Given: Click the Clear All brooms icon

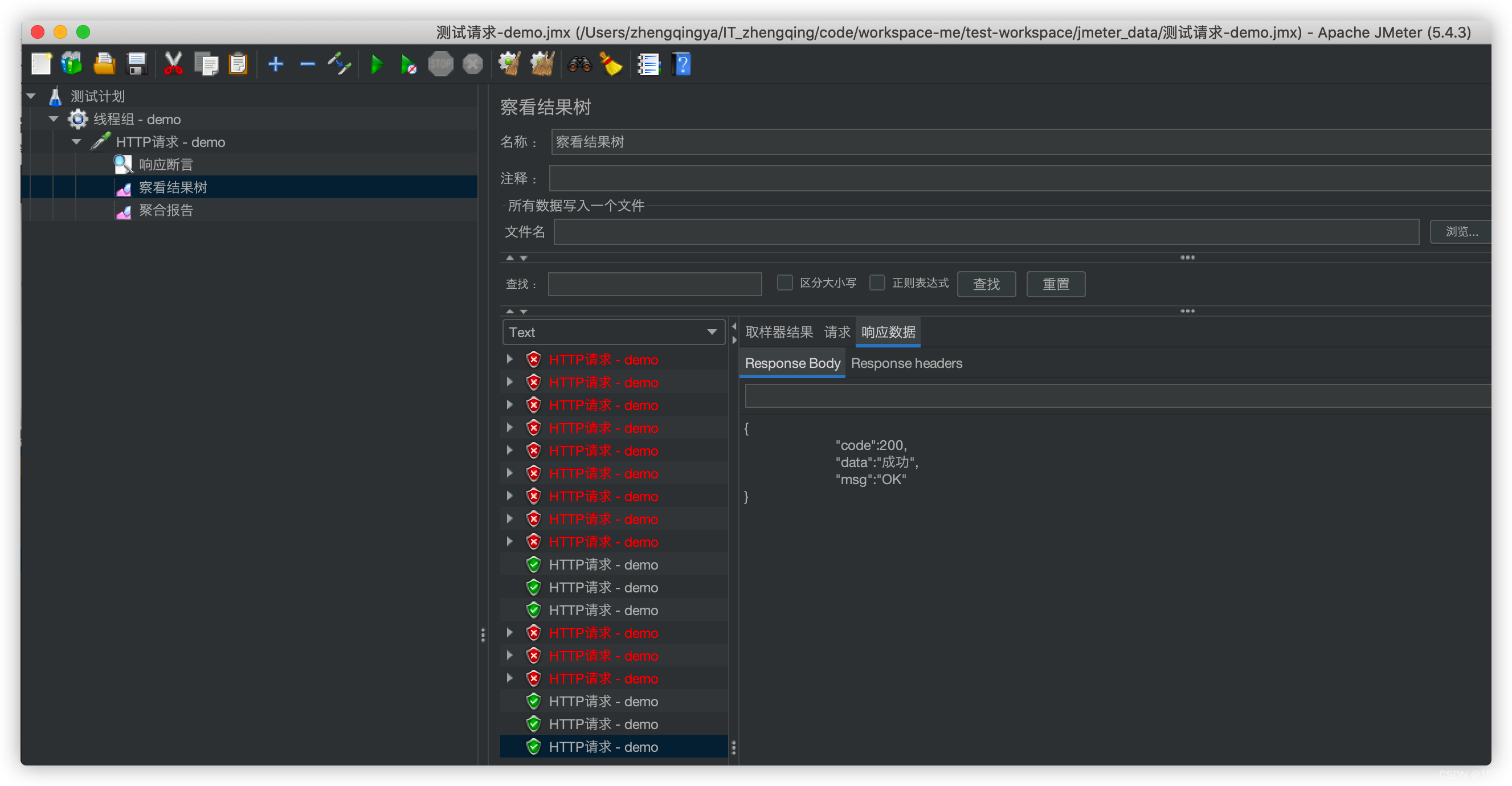Looking at the screenshot, I should [542, 64].
